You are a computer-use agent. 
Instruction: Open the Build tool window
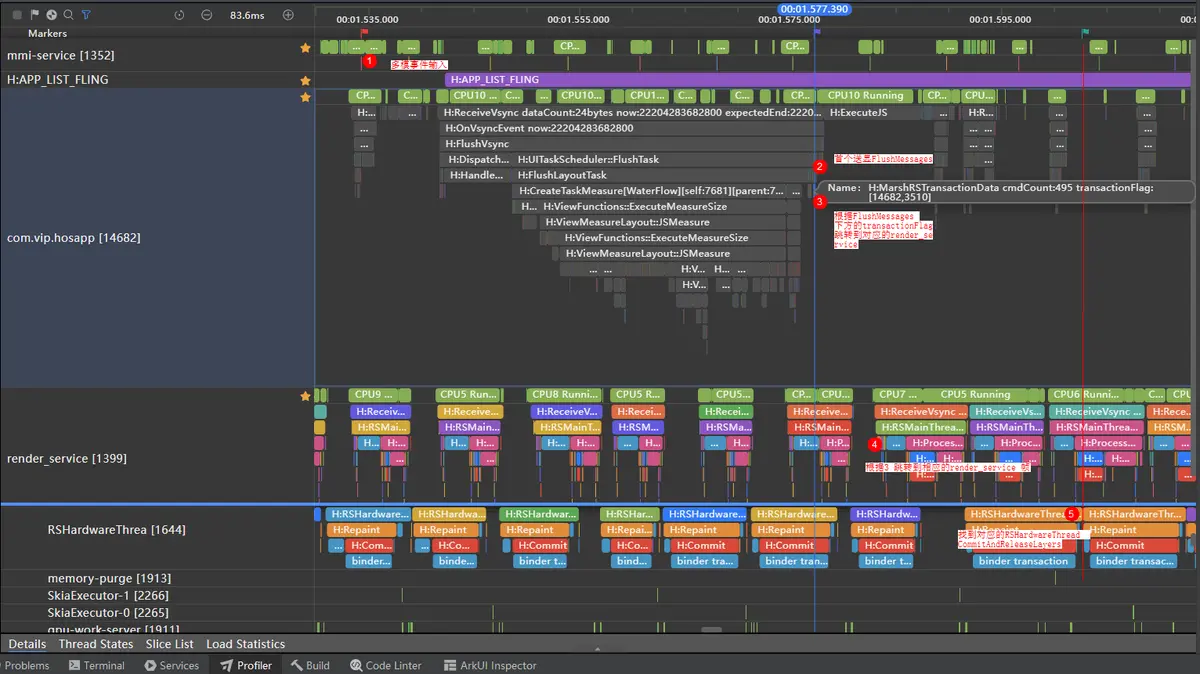[310, 665]
